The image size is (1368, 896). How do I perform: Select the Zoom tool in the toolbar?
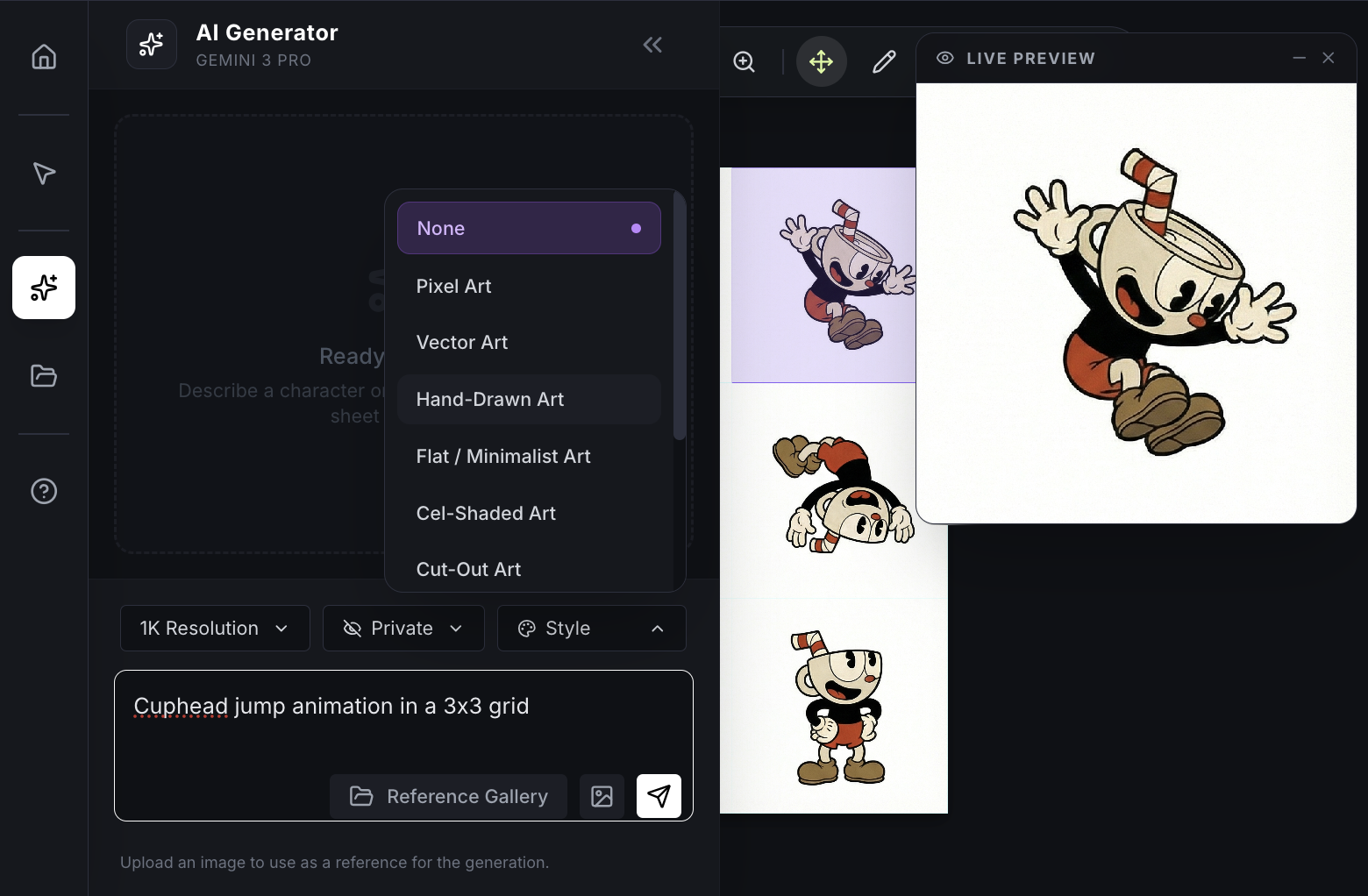[744, 61]
